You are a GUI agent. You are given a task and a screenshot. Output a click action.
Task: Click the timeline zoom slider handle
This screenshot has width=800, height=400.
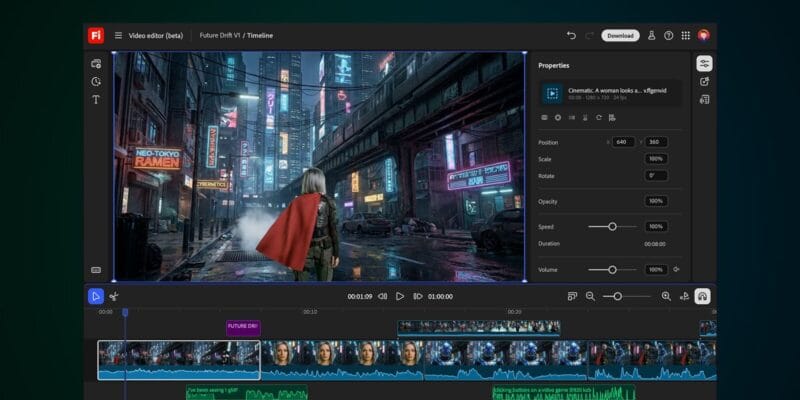pyautogui.click(x=617, y=296)
